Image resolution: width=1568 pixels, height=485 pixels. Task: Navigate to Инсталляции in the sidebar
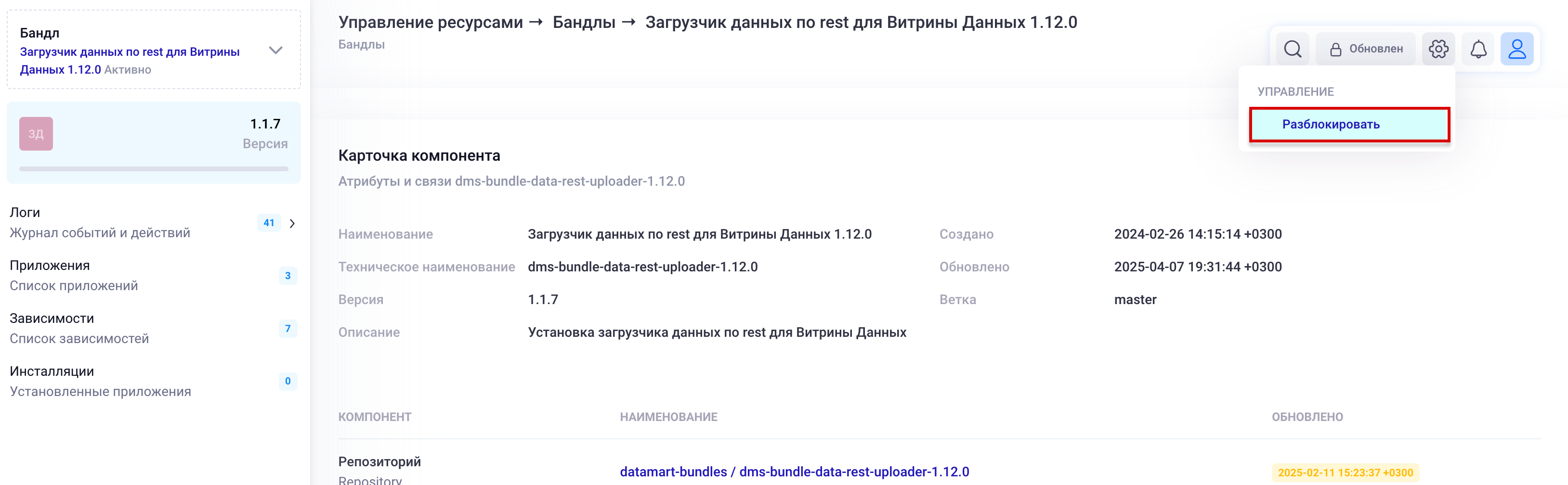(51, 371)
